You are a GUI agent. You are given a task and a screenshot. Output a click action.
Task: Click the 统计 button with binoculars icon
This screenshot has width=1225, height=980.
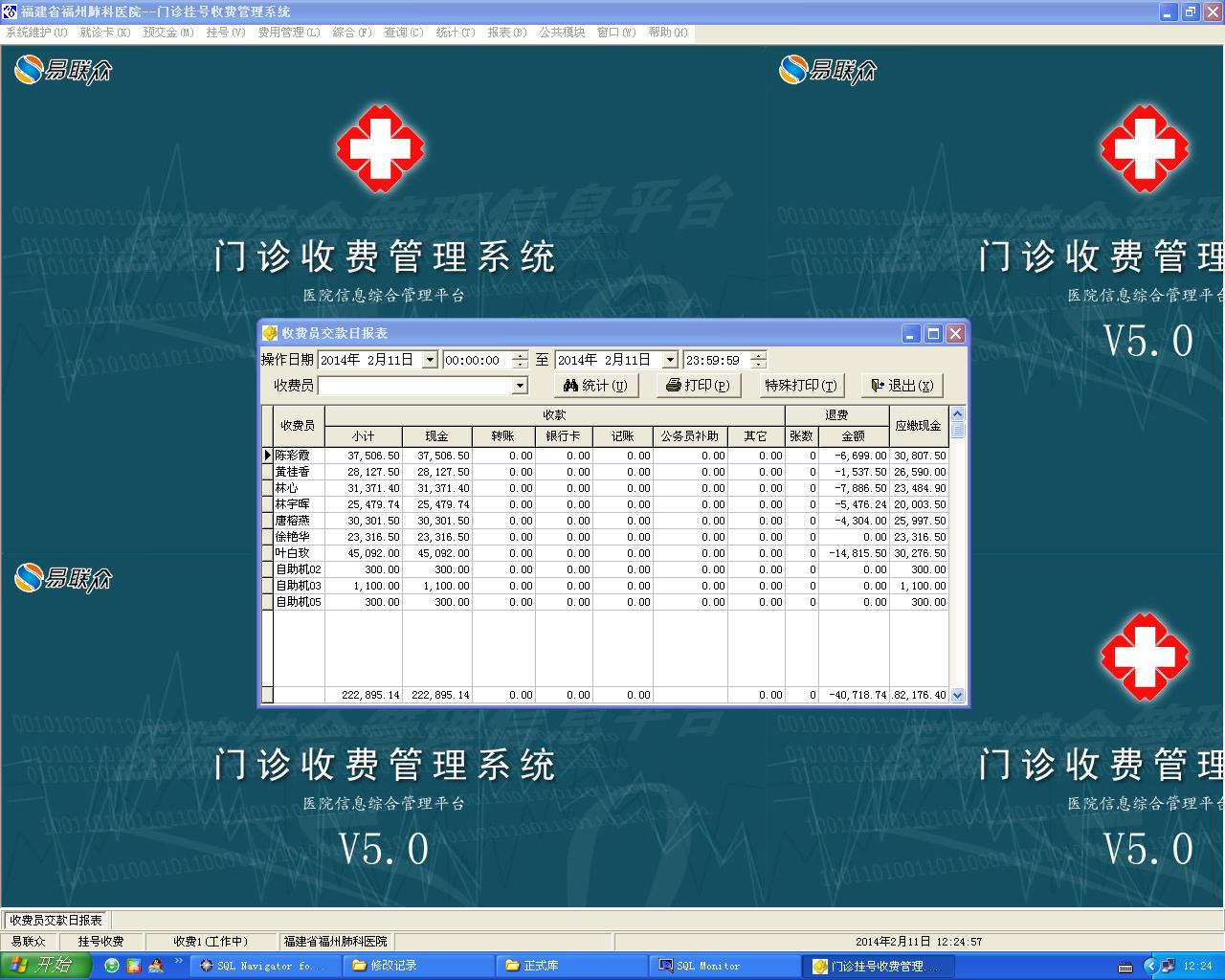pyautogui.click(x=595, y=386)
